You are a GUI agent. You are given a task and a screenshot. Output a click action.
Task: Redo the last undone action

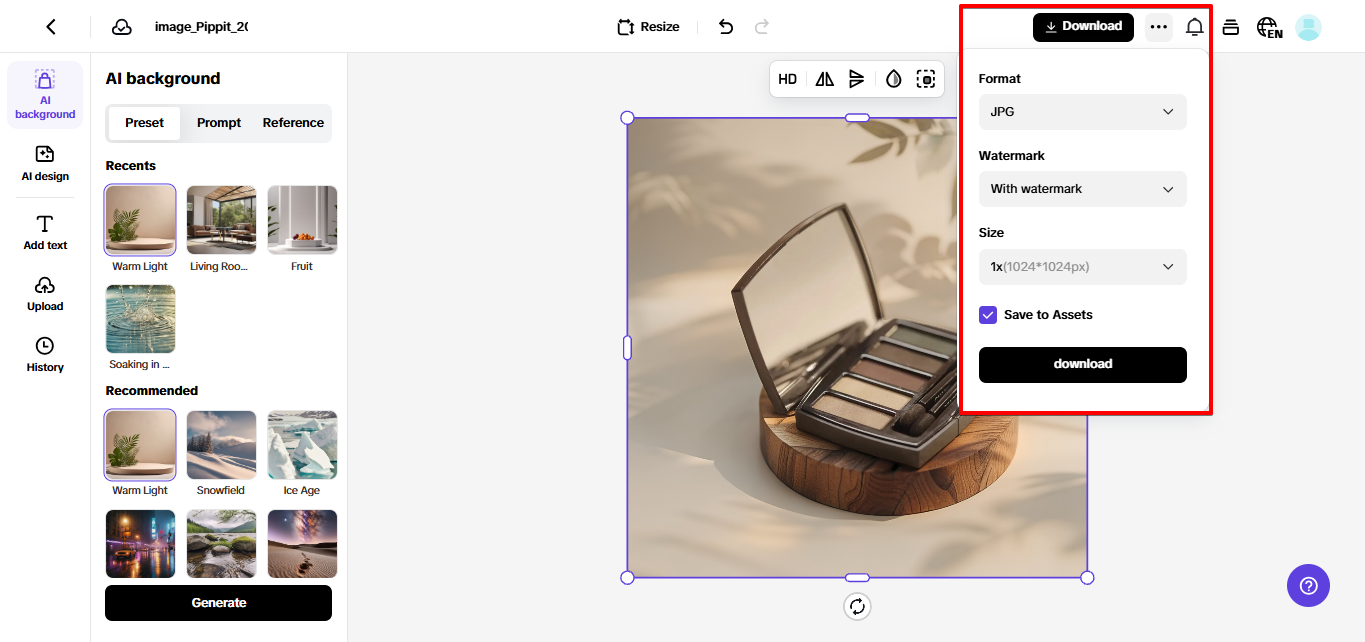[762, 27]
